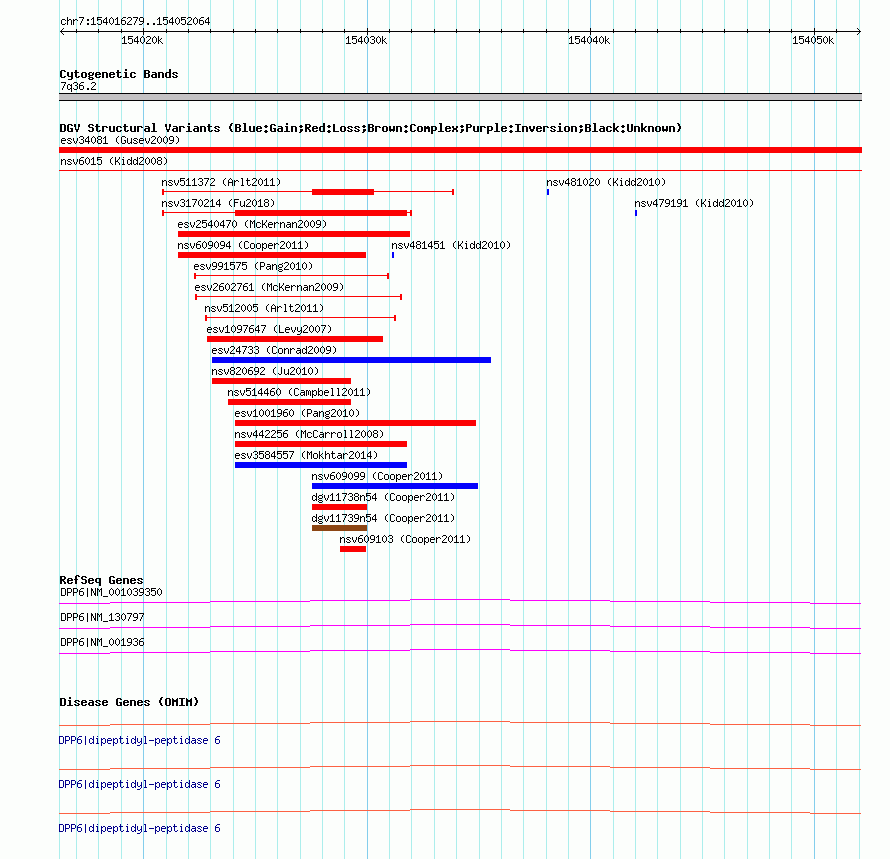Click the red esv1001960 loss bar
This screenshot has height=859, width=890.
[x=355, y=423]
